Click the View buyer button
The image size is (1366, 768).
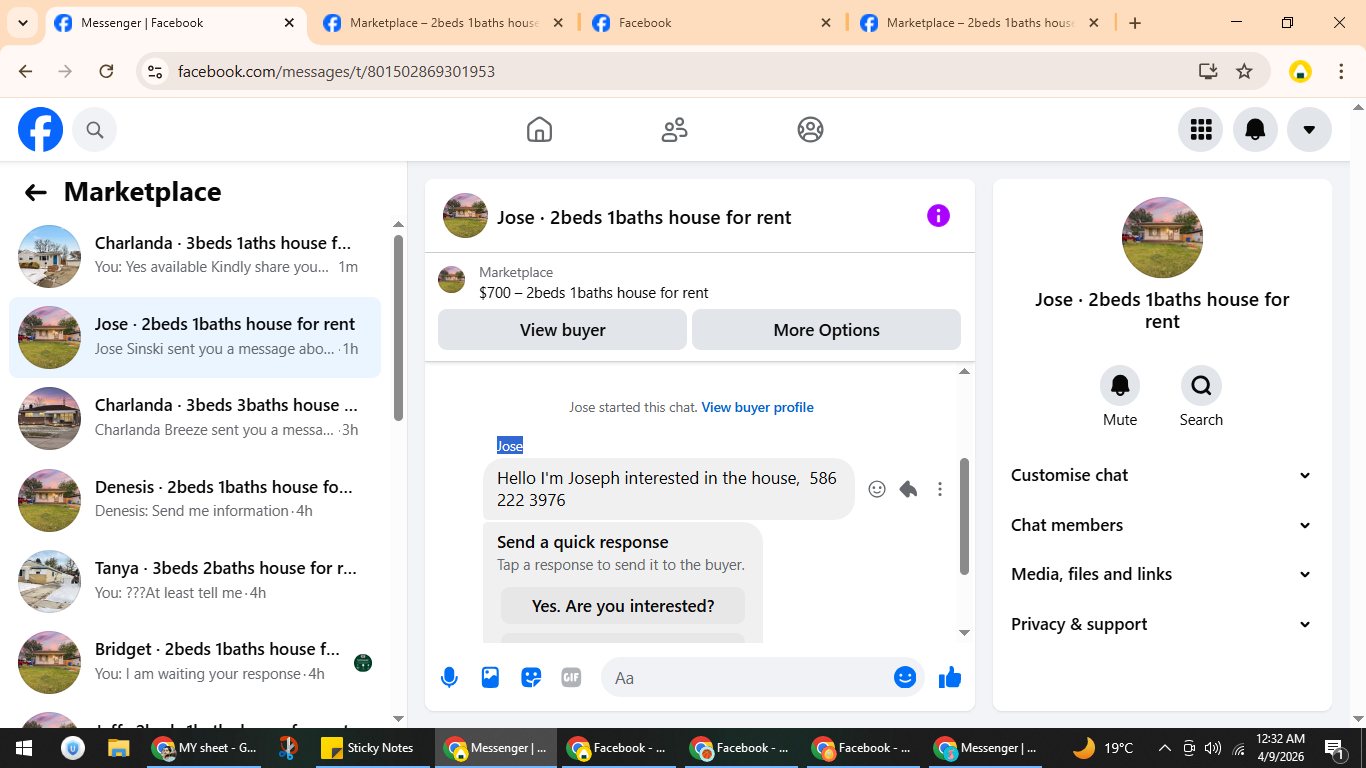(562, 330)
